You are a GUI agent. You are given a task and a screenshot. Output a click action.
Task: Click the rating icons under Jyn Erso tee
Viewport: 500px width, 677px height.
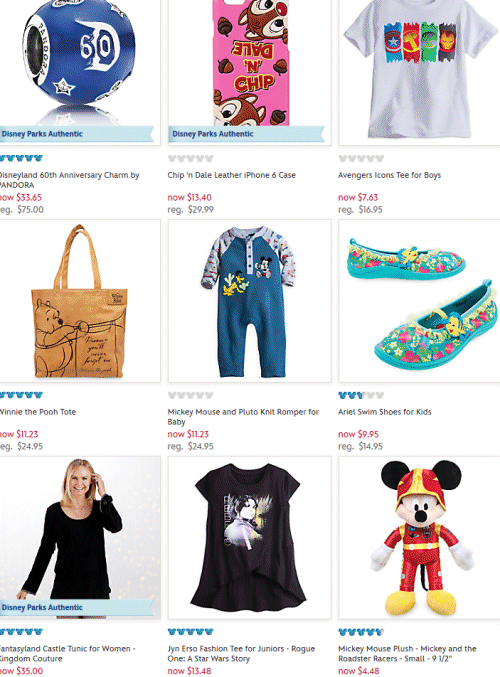(190, 632)
